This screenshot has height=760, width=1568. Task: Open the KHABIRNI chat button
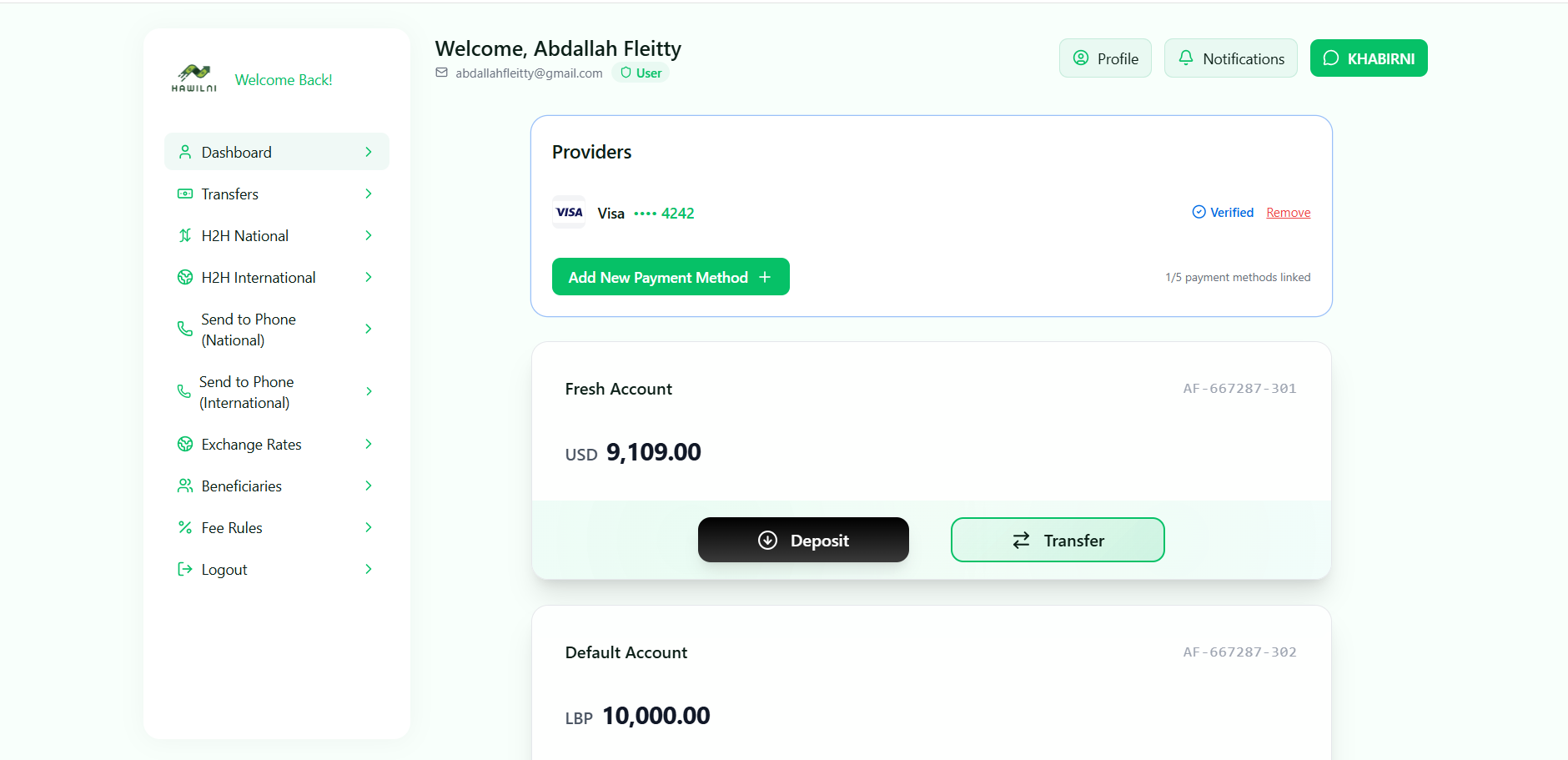[x=1368, y=58]
